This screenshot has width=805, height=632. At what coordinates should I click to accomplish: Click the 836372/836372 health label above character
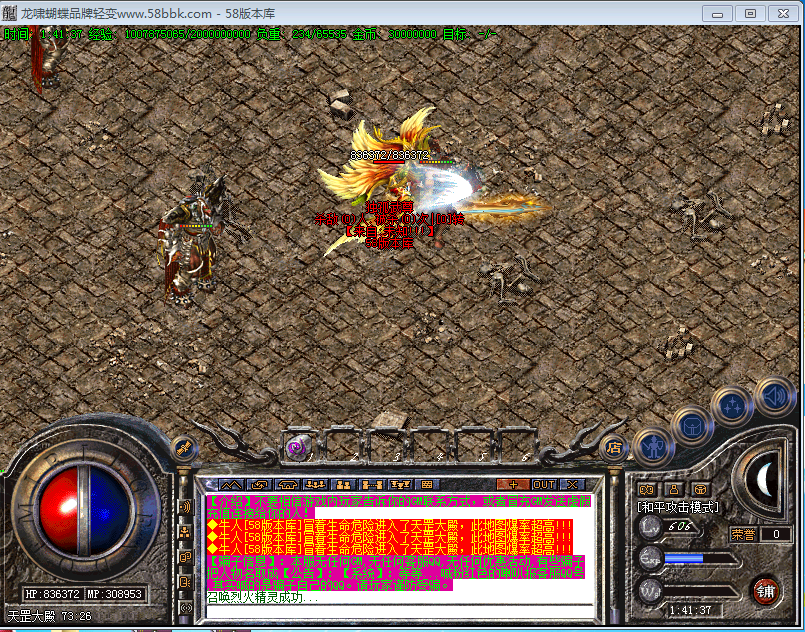389,155
